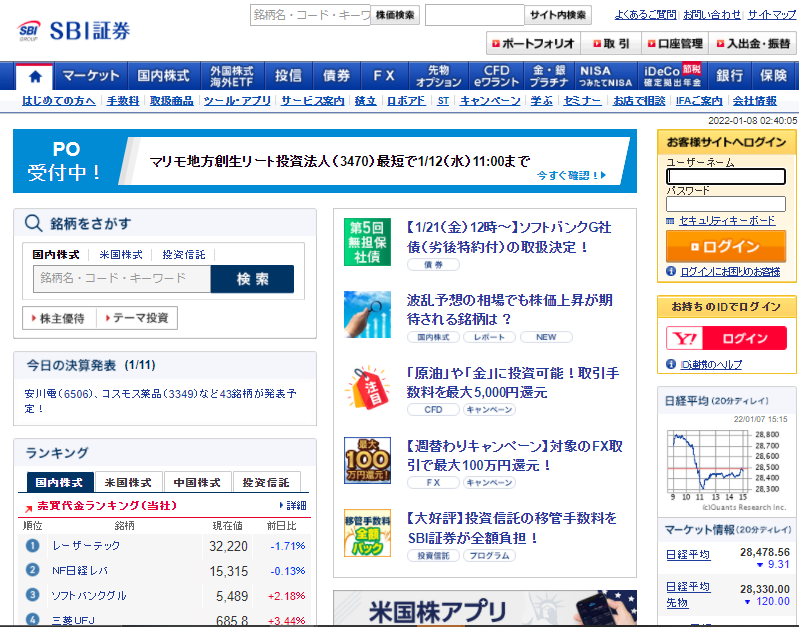Click the magnifier icon beside 銘柄をさがす
Image resolution: width=799 pixels, height=627 pixels.
point(34,223)
